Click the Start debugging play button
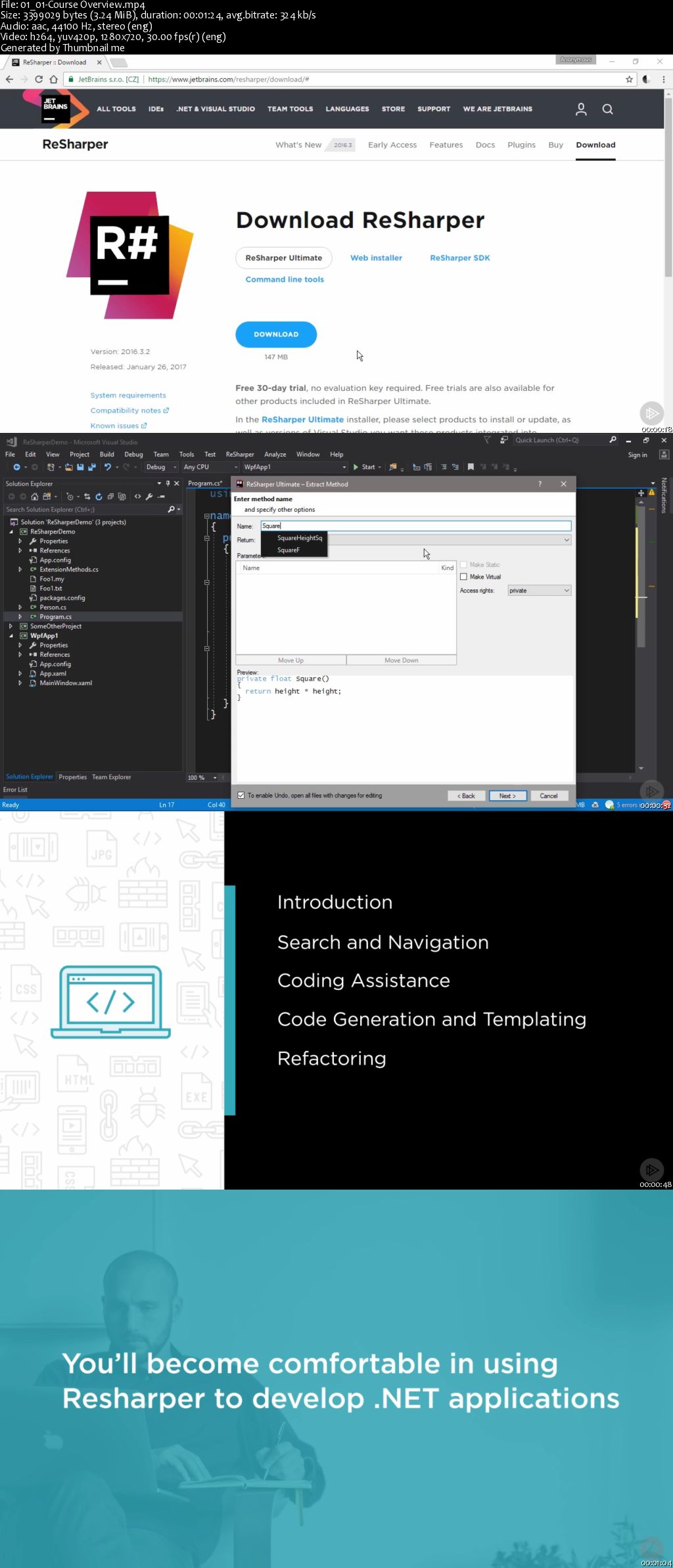 pyautogui.click(x=356, y=467)
